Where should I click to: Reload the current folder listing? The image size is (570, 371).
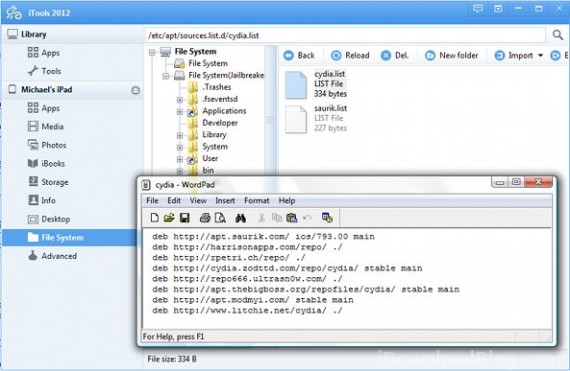point(350,55)
